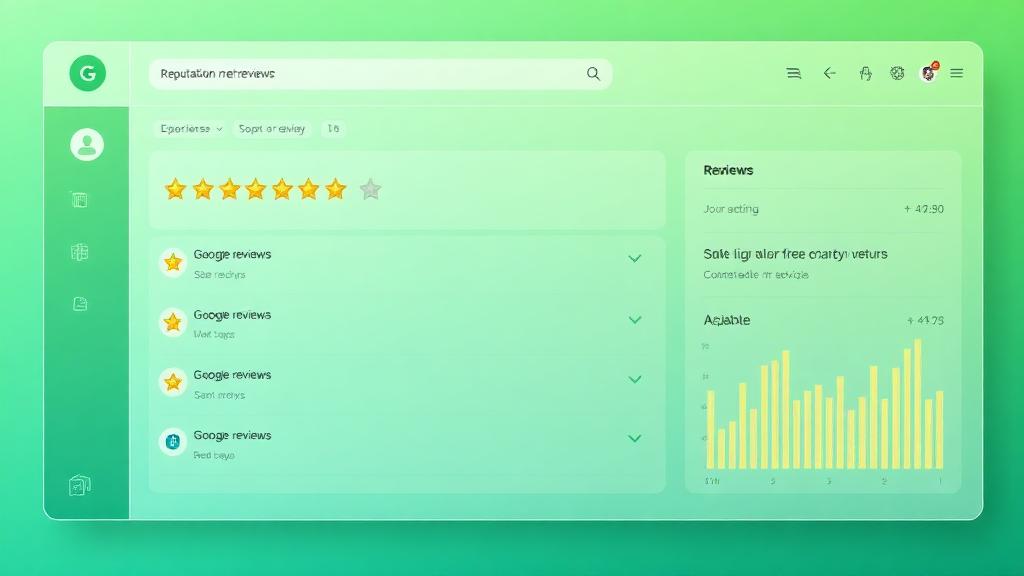Open the user profile icon in sidebar
The height and width of the screenshot is (576, 1024).
coord(87,144)
